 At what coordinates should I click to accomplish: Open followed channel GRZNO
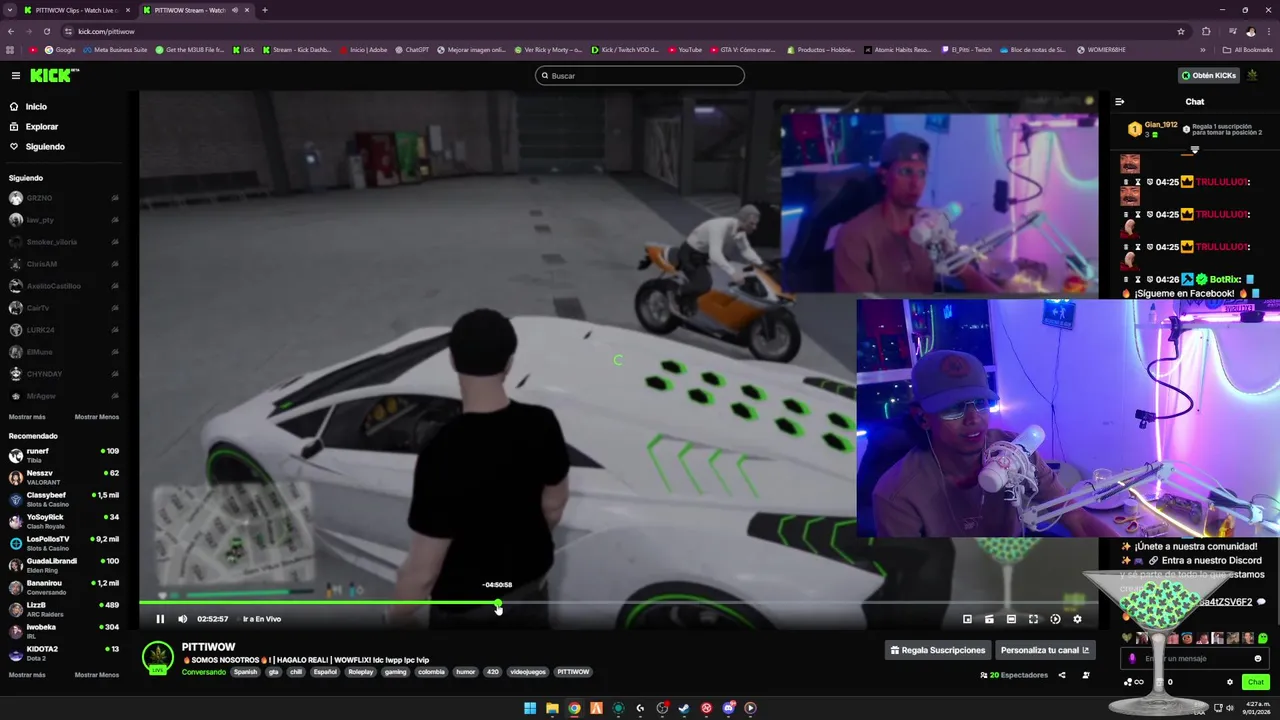pyautogui.click(x=63, y=198)
